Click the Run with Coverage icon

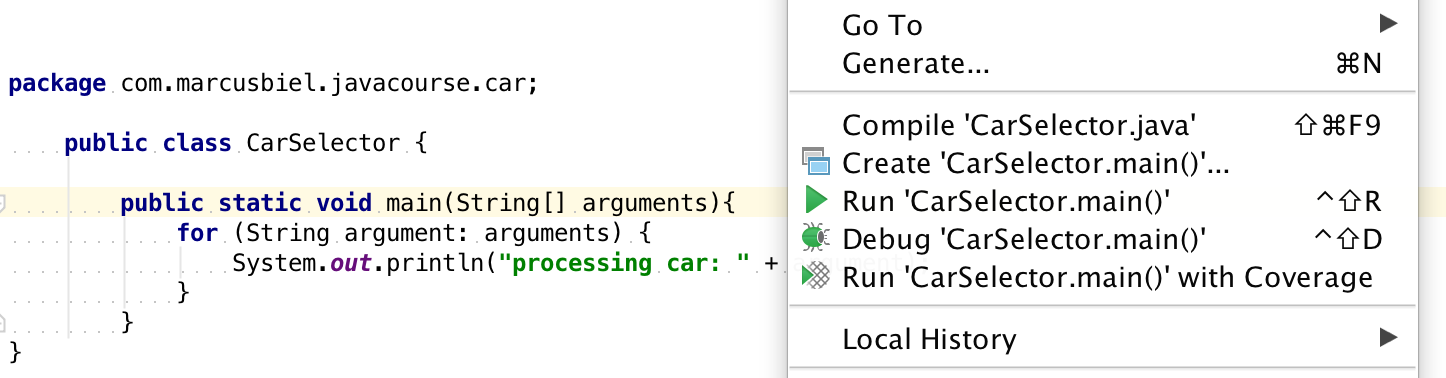pos(816,276)
